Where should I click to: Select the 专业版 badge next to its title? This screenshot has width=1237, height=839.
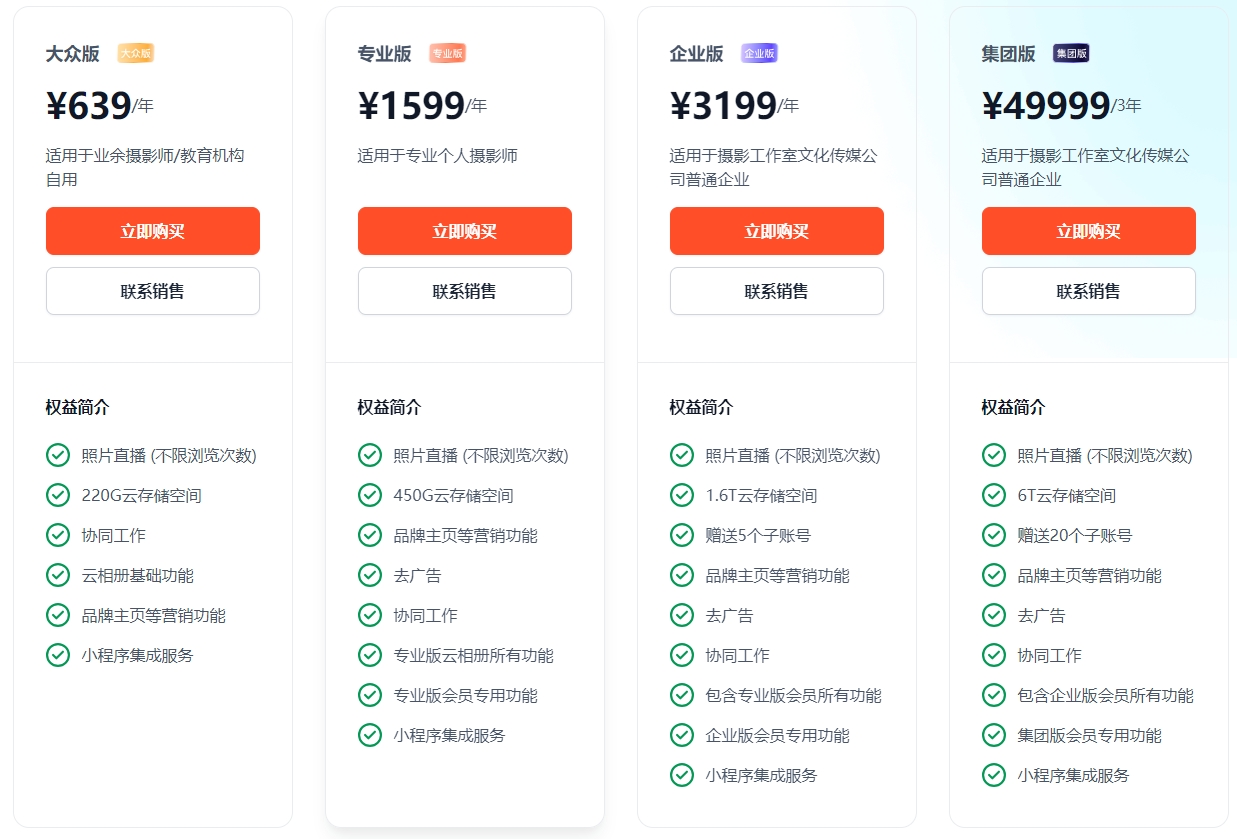[x=447, y=54]
